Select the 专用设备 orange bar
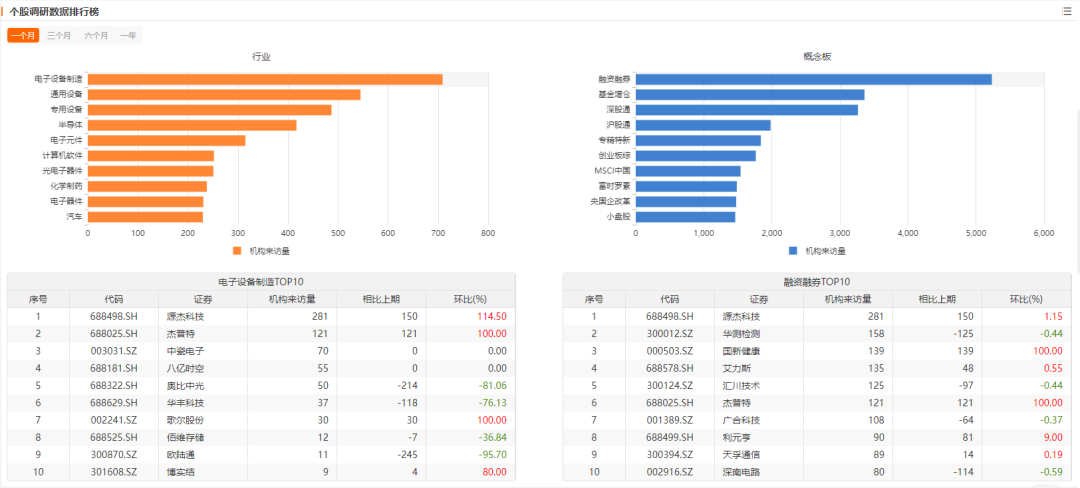Image resolution: width=1080 pixels, height=488 pixels. pos(210,109)
